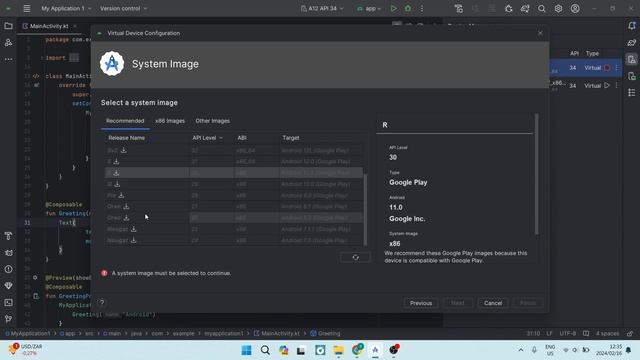Launch the second virtual device play icon
Screen dimensions: 640x360
607,85
